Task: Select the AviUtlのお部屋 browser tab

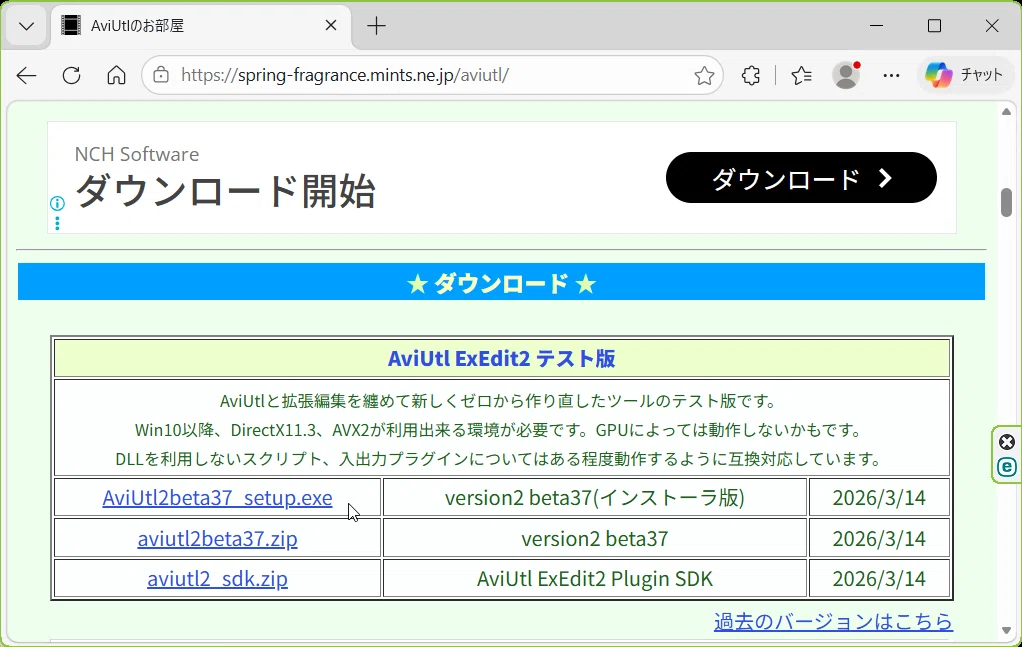Action: coord(201,26)
